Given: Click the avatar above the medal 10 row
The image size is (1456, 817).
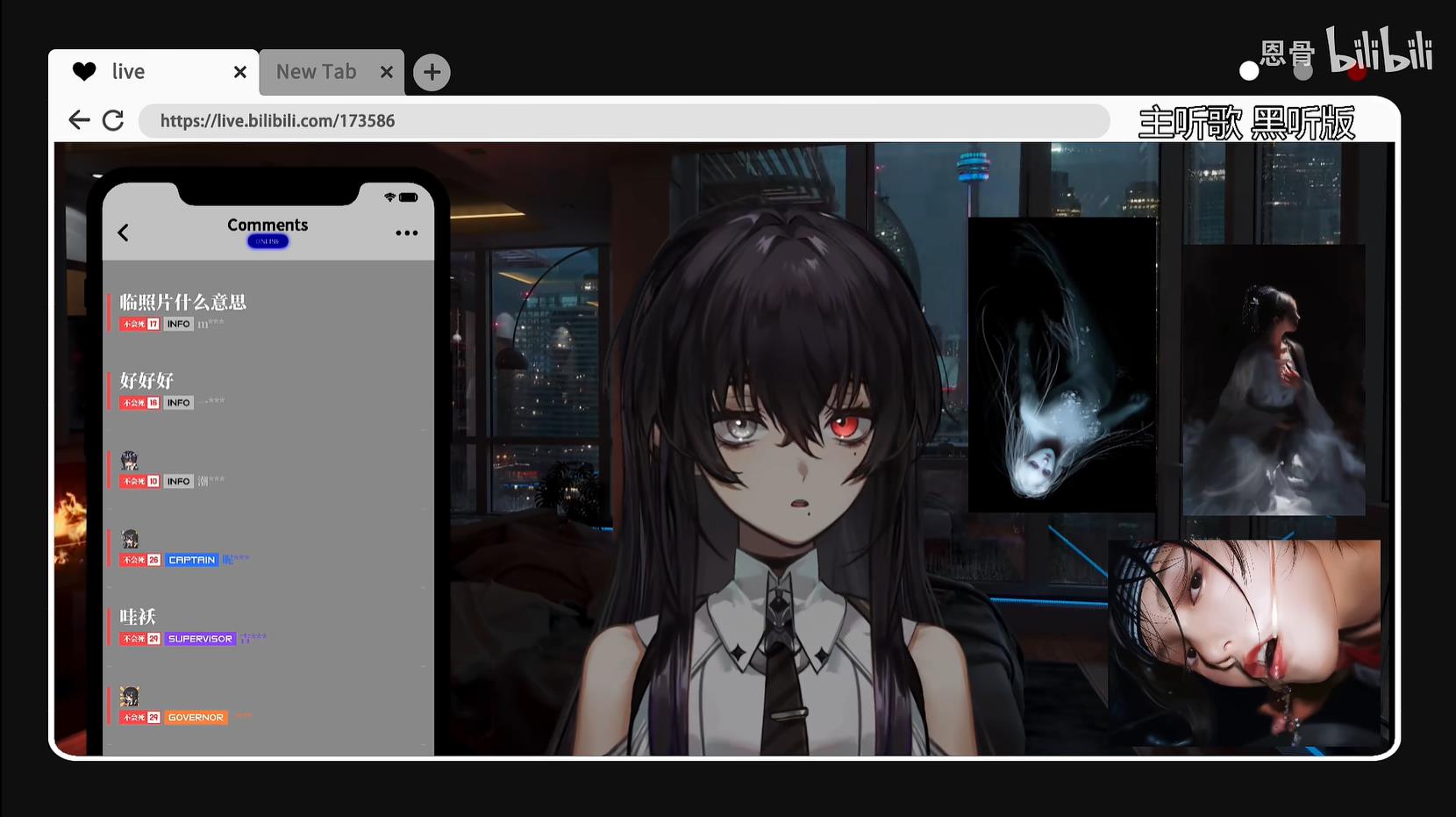Looking at the screenshot, I should point(130,460).
